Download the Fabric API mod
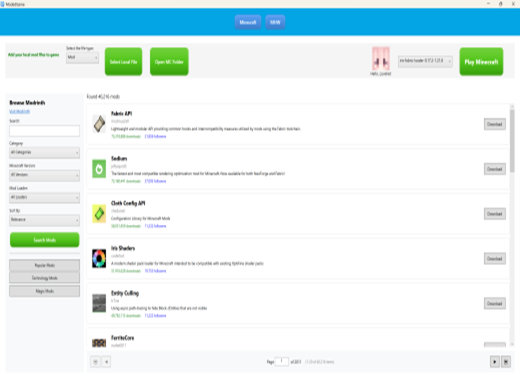520x380 pixels. click(x=495, y=124)
